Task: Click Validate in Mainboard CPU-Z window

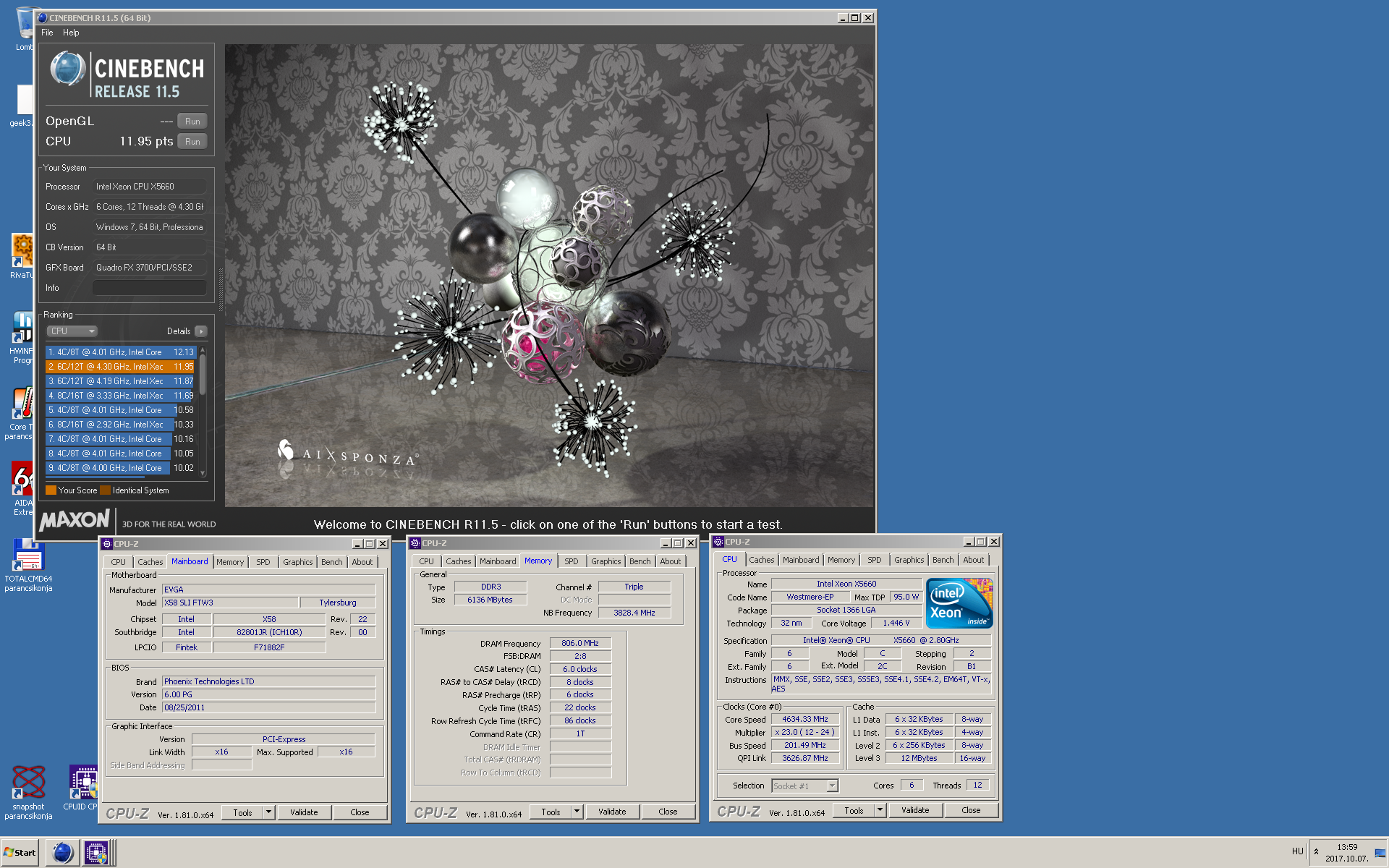Action: pos(304,812)
